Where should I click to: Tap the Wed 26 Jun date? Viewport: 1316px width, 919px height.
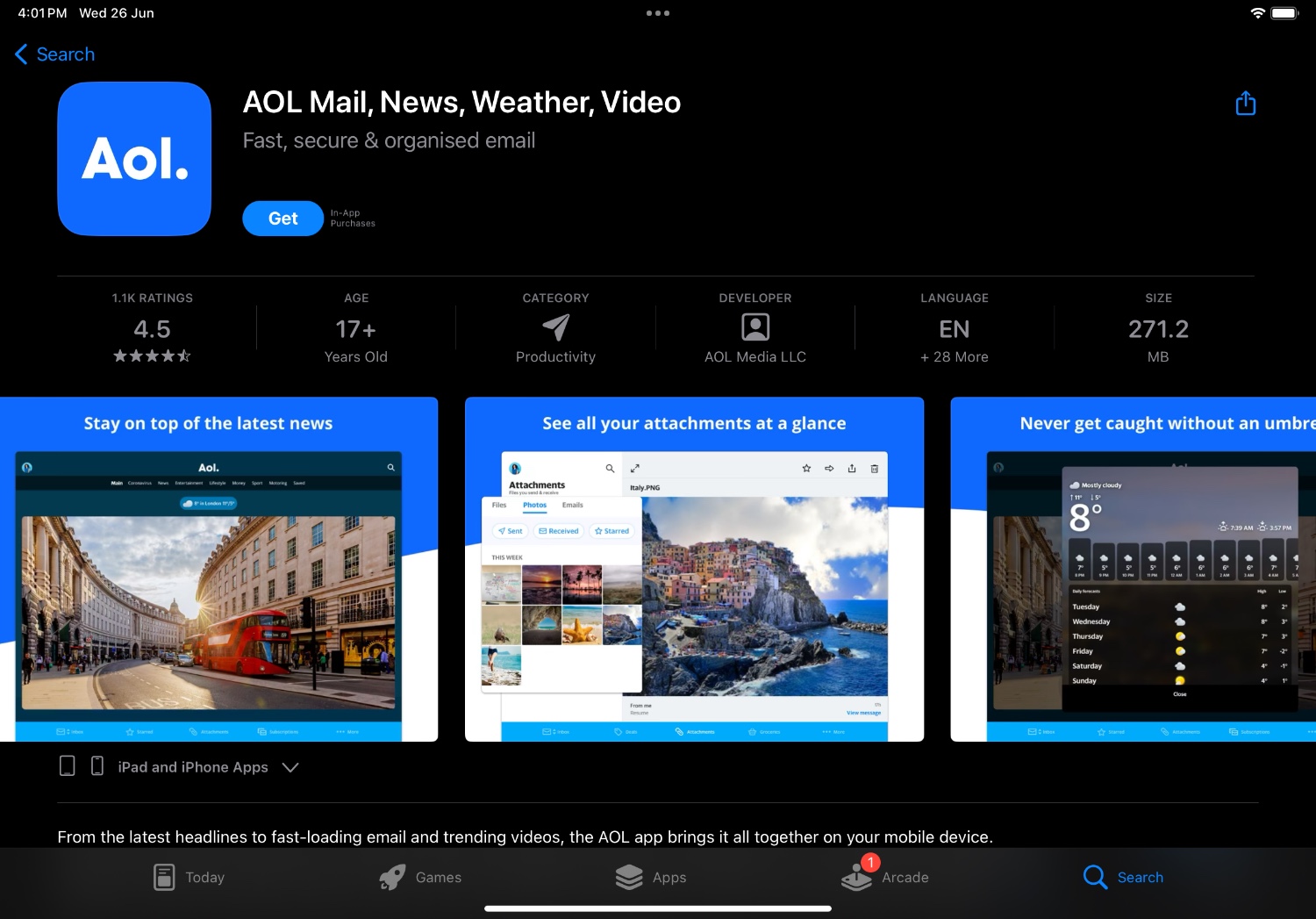(x=117, y=13)
